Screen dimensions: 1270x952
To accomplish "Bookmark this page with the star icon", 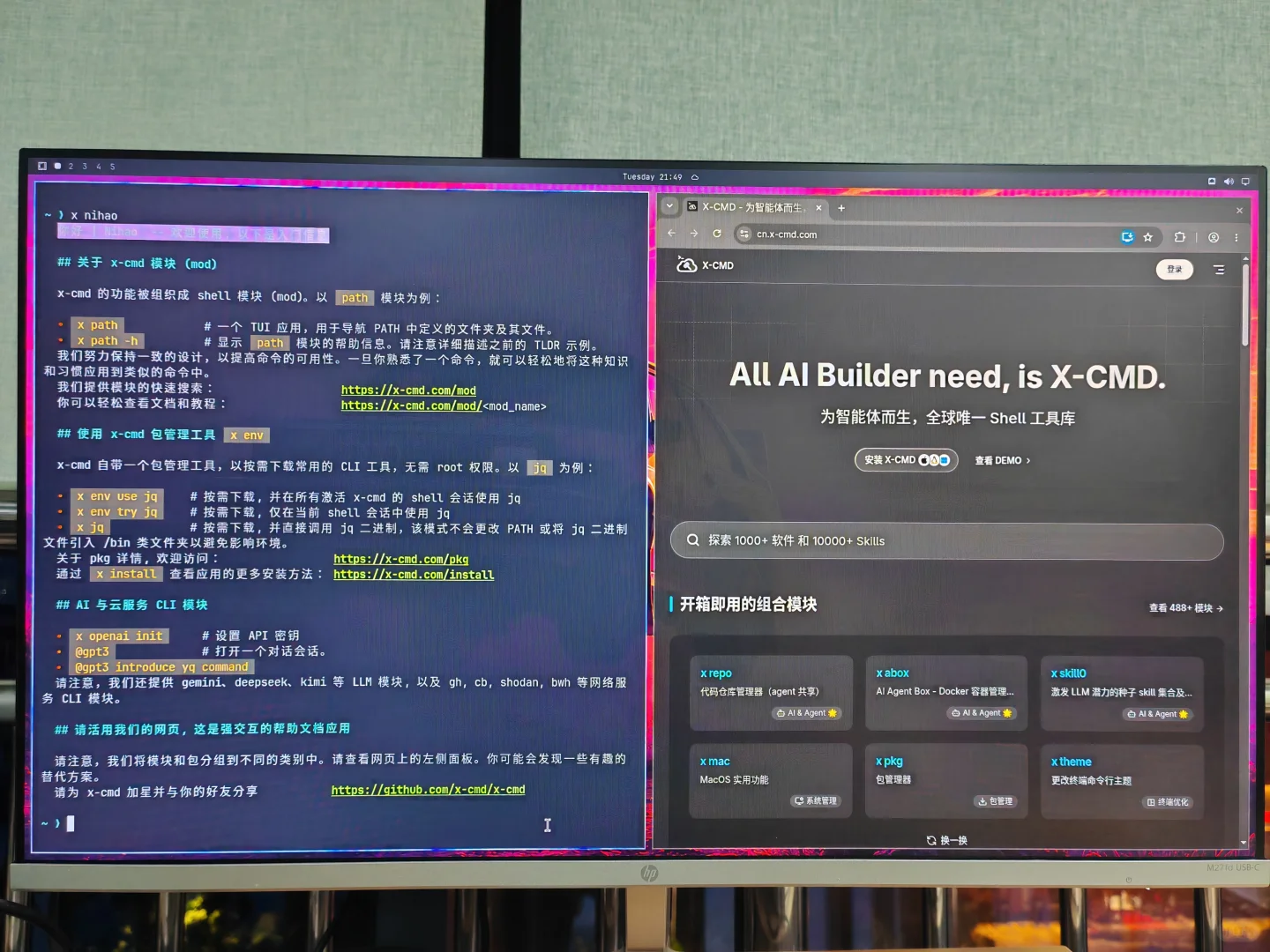I will click(x=1147, y=236).
